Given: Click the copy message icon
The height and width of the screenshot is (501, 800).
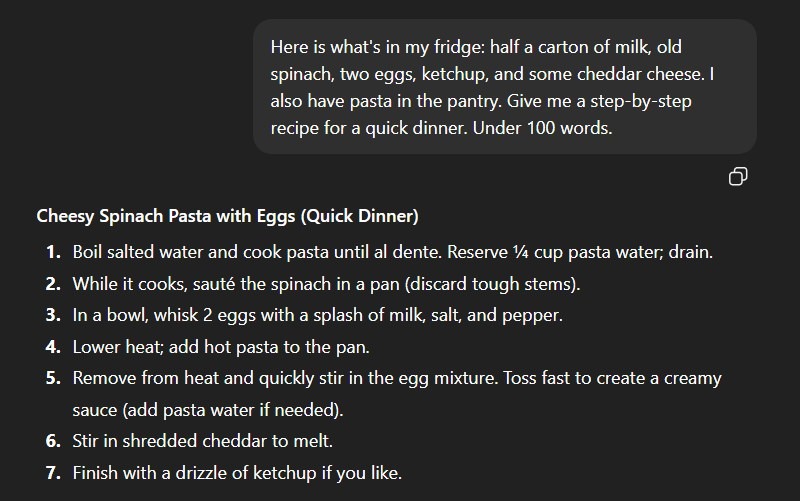Looking at the screenshot, I should coord(739,177).
